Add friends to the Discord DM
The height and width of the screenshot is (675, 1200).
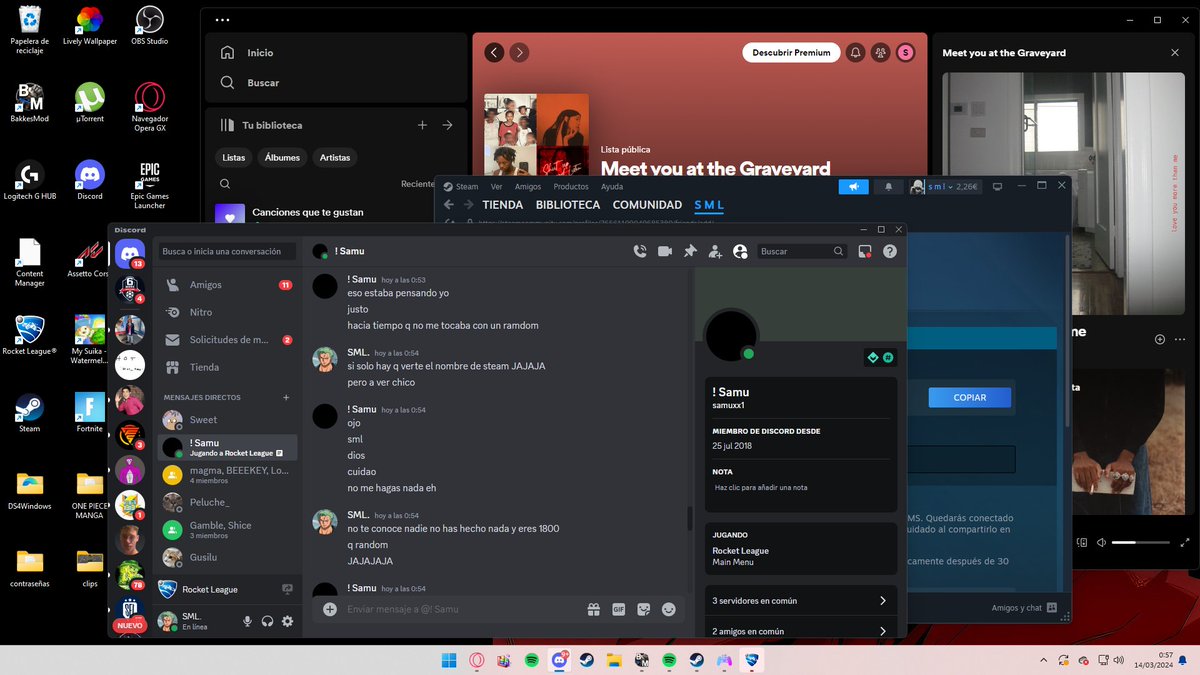point(715,252)
